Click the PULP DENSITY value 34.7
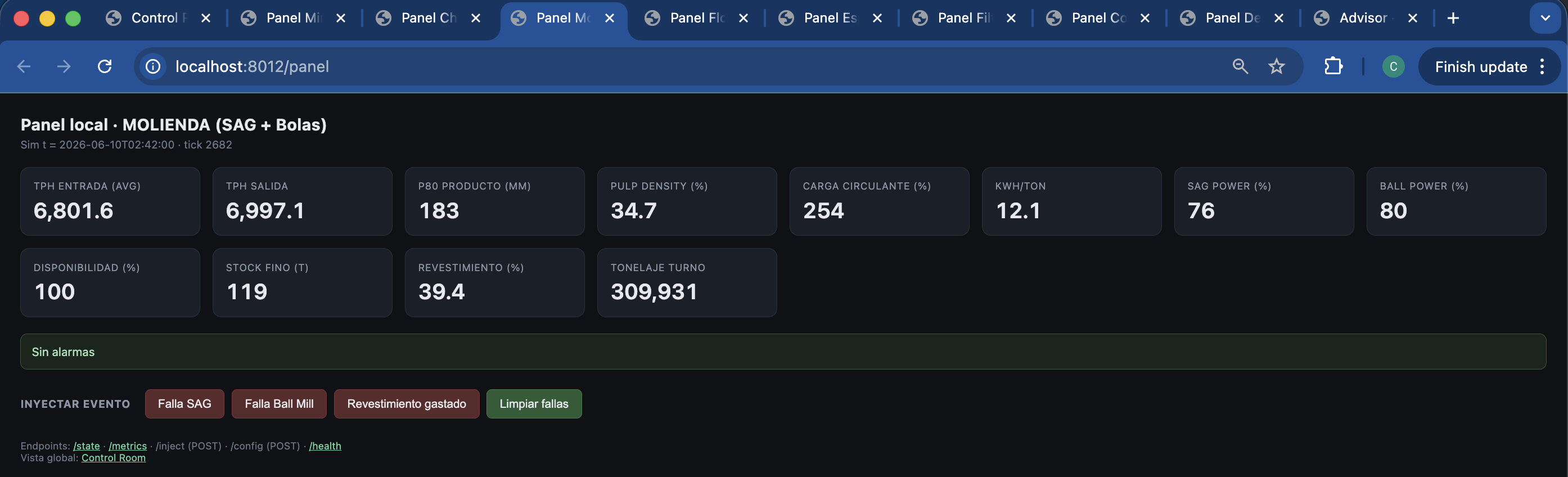 click(x=634, y=211)
